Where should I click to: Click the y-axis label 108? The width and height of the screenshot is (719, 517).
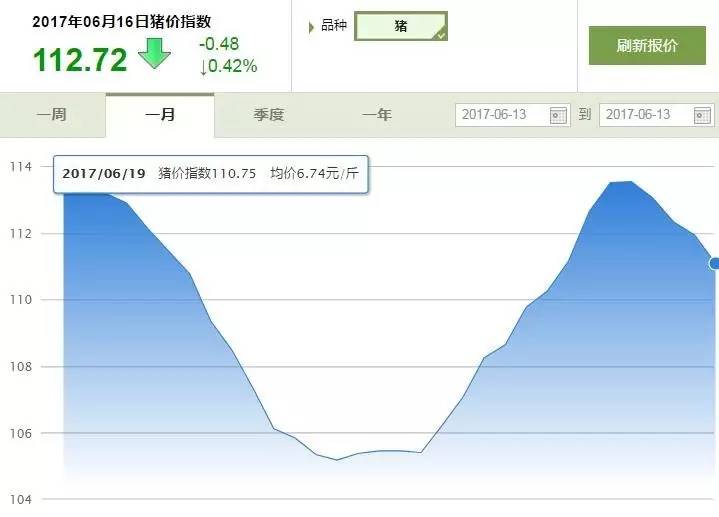[21, 367]
